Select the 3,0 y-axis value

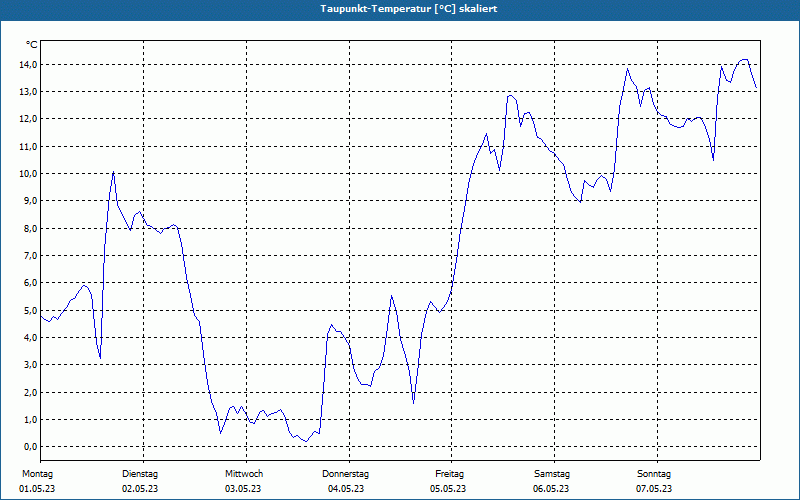(x=30, y=365)
